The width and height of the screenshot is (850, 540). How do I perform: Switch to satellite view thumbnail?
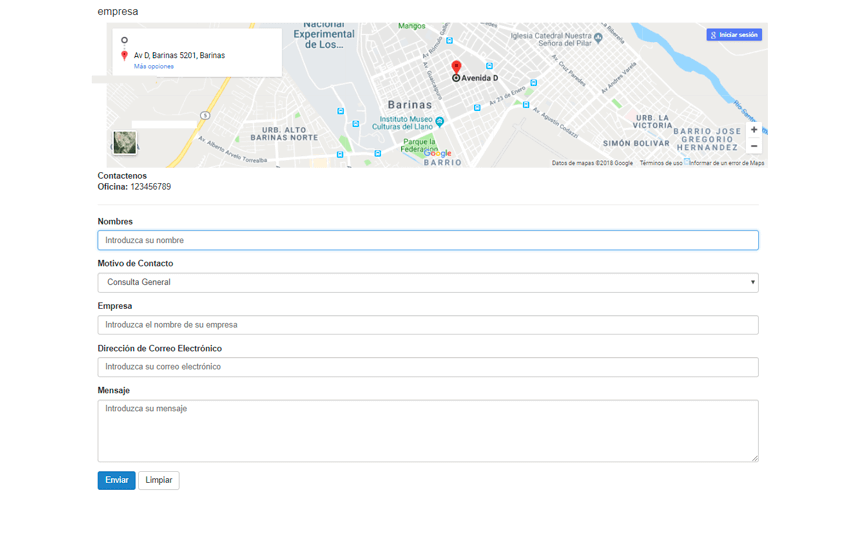pos(124,143)
